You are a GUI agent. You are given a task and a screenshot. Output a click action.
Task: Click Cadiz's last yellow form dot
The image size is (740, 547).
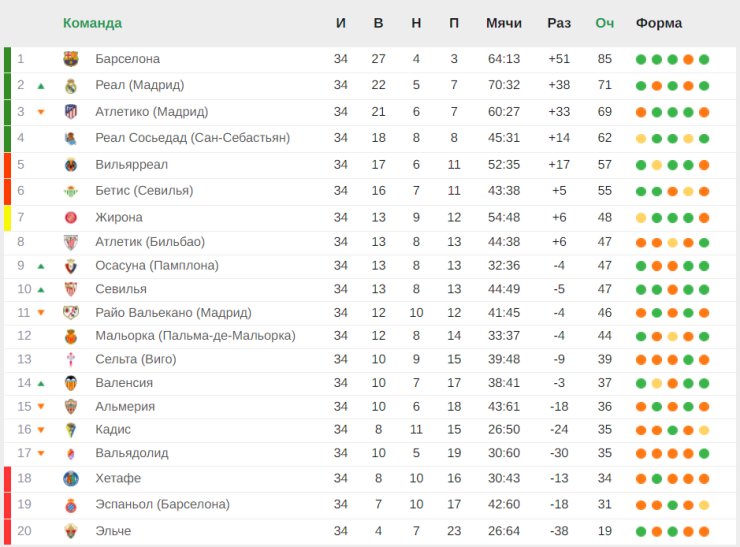tap(704, 430)
